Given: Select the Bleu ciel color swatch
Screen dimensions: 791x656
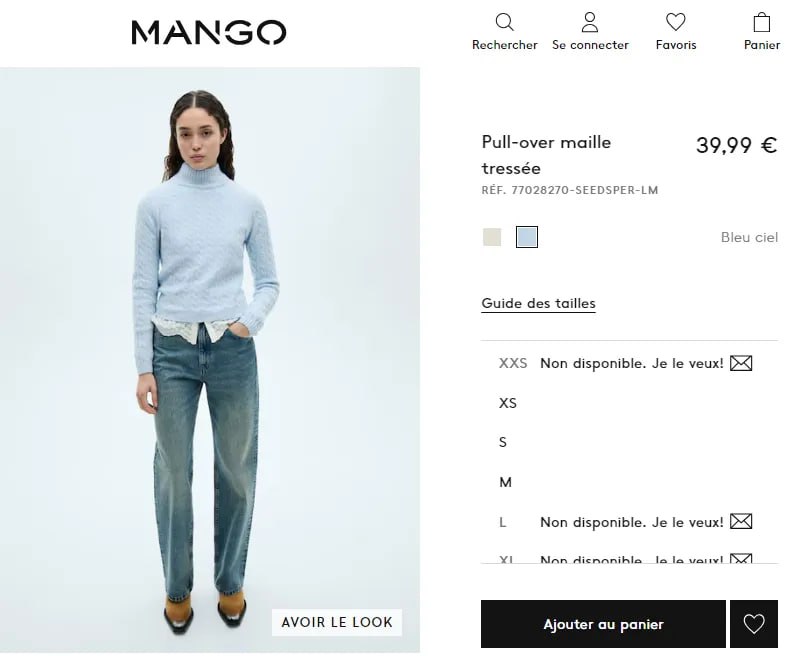Looking at the screenshot, I should [x=527, y=237].
